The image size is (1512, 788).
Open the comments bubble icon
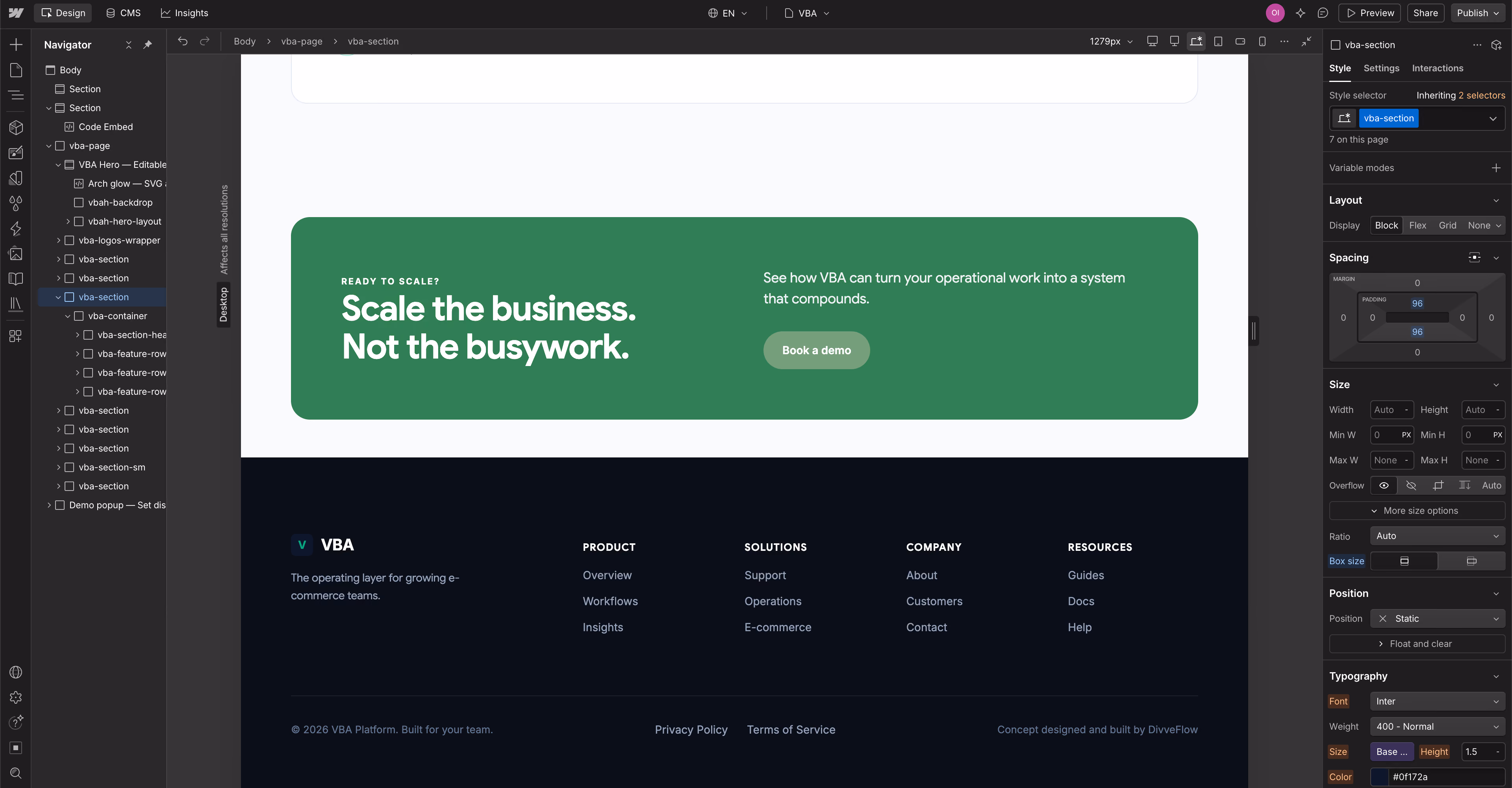point(1323,13)
